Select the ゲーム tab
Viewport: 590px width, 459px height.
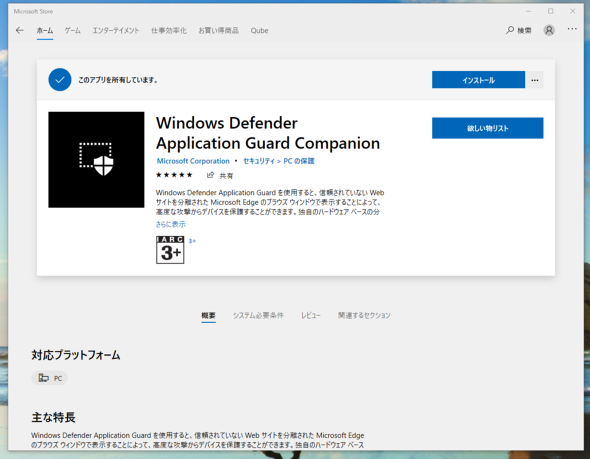72,30
